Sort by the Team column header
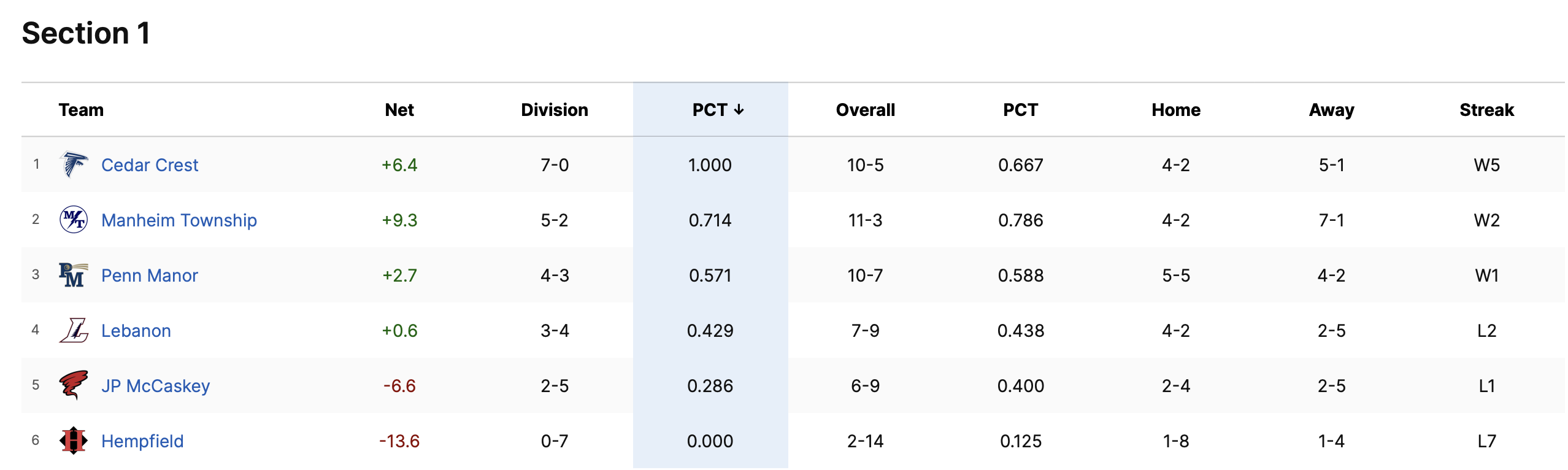1568x470 pixels. [x=81, y=110]
